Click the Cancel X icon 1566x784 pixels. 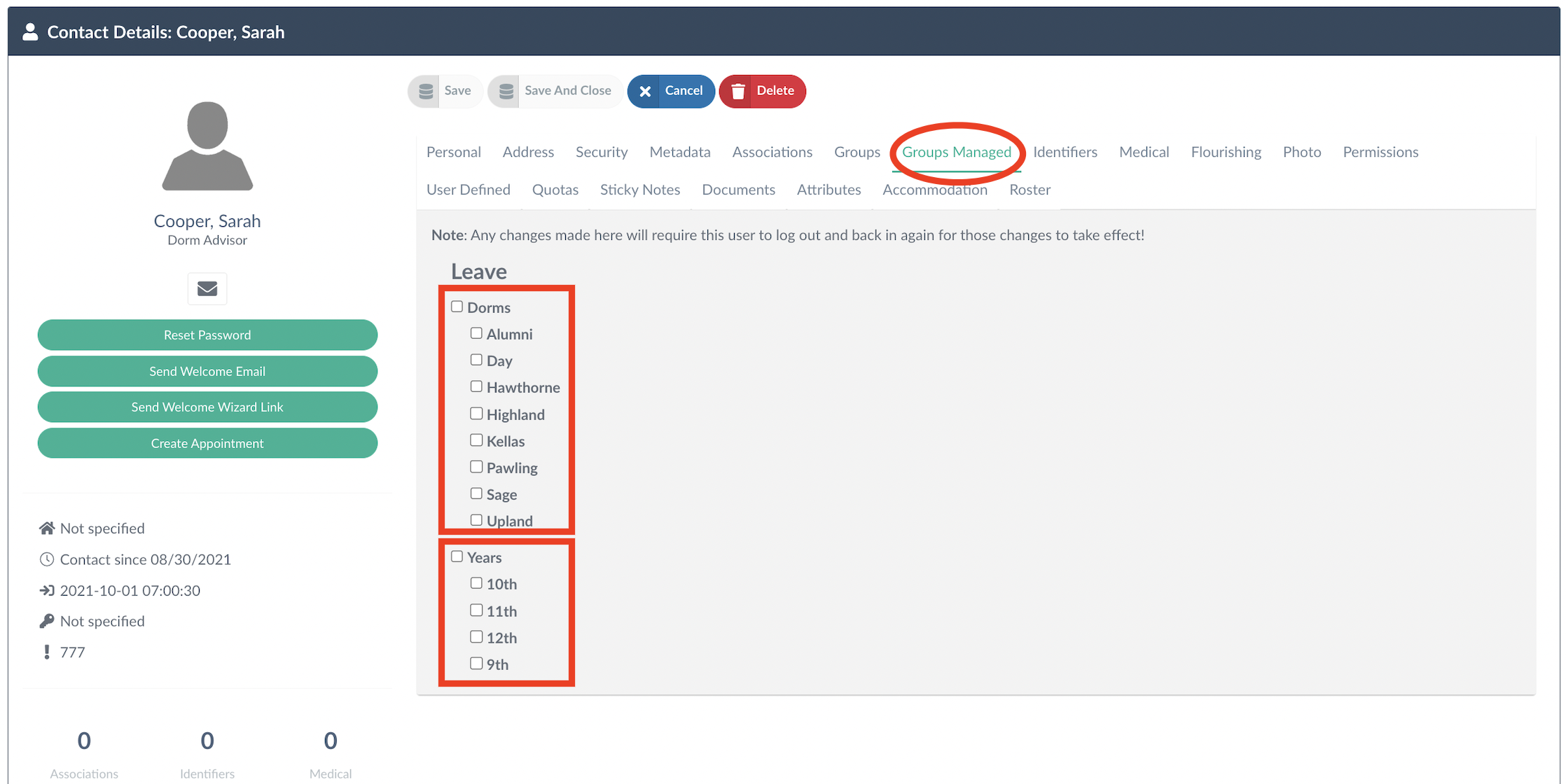[645, 91]
